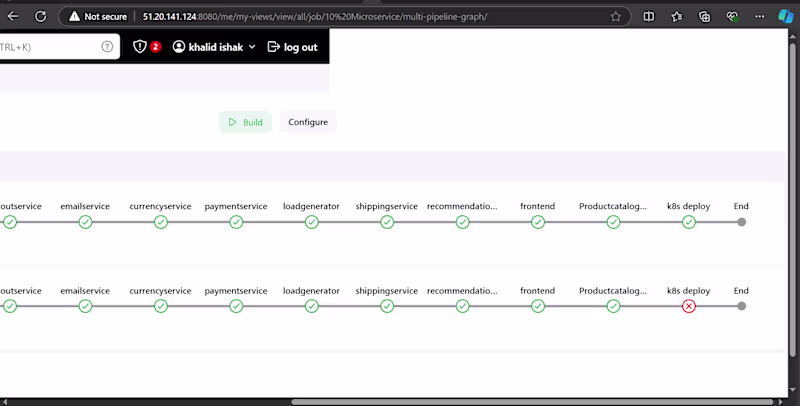This screenshot has height=406, width=800.
Task: Select recommendation stage in second run
Action: point(463,306)
